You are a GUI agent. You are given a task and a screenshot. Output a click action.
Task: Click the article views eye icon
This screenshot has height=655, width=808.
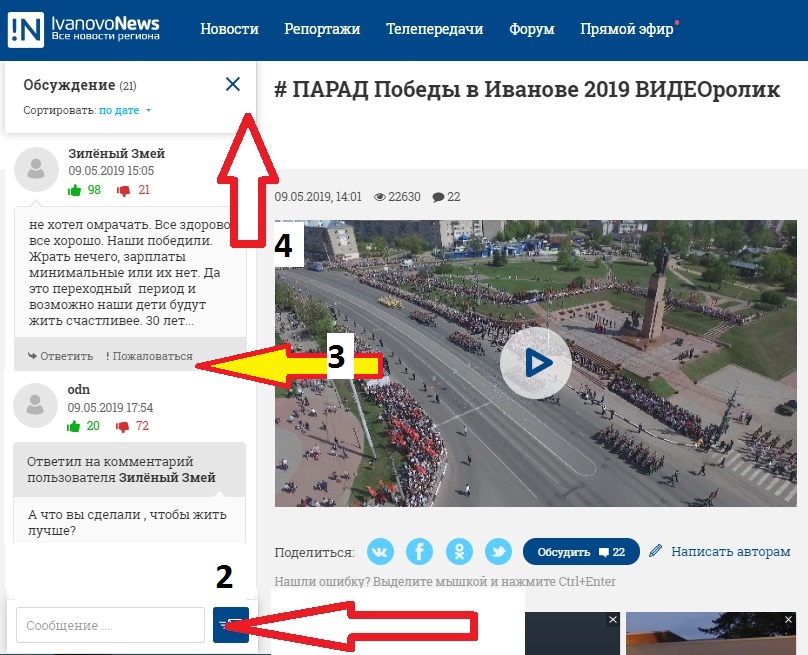pyautogui.click(x=380, y=197)
